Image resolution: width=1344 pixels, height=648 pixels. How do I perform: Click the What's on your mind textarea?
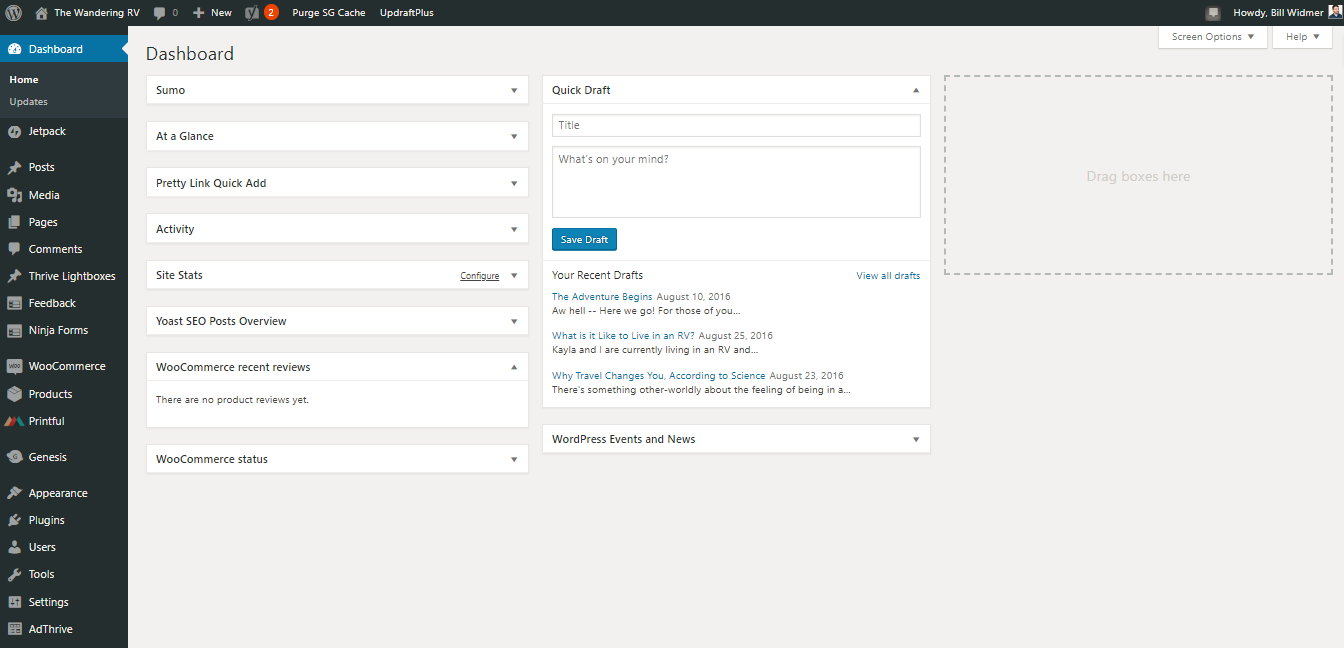[736, 182]
